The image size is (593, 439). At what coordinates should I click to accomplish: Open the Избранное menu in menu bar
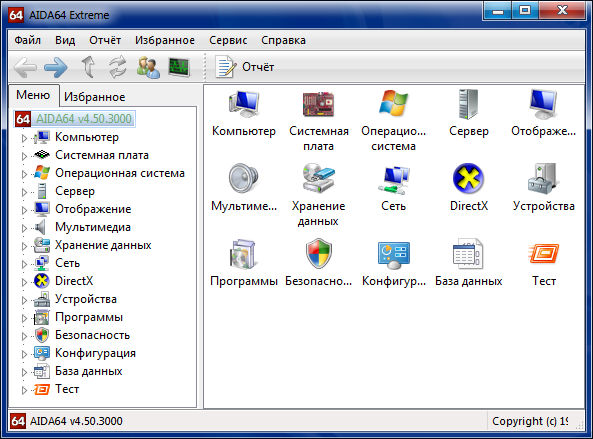tap(165, 40)
